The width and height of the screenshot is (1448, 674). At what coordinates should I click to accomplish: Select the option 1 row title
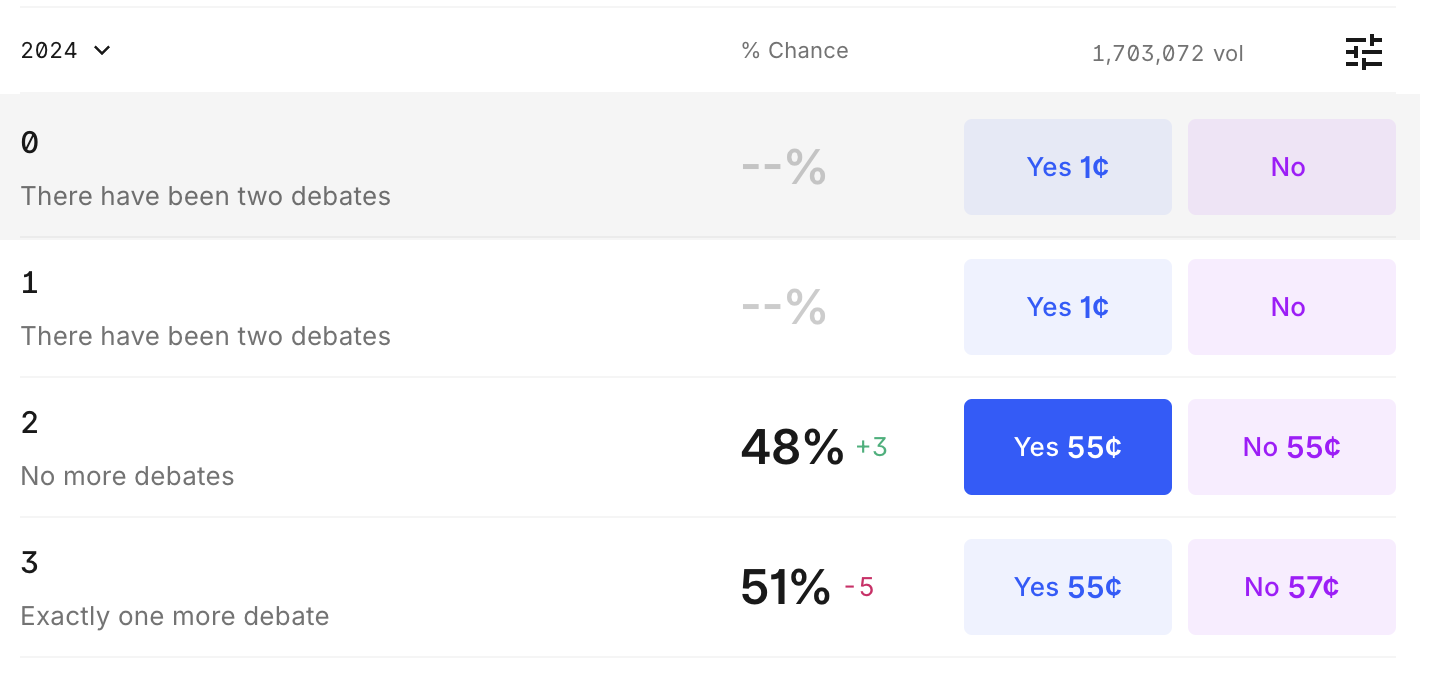coord(30,284)
